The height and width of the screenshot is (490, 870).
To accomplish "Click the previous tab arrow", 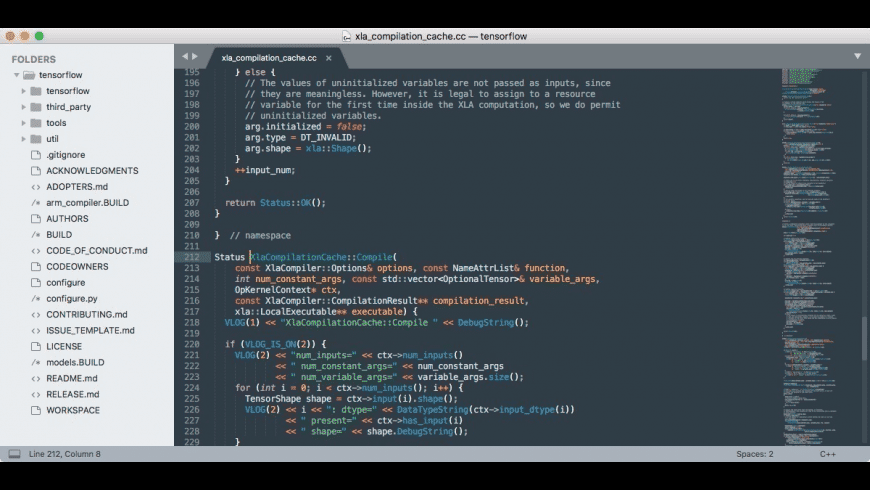I will 184,57.
